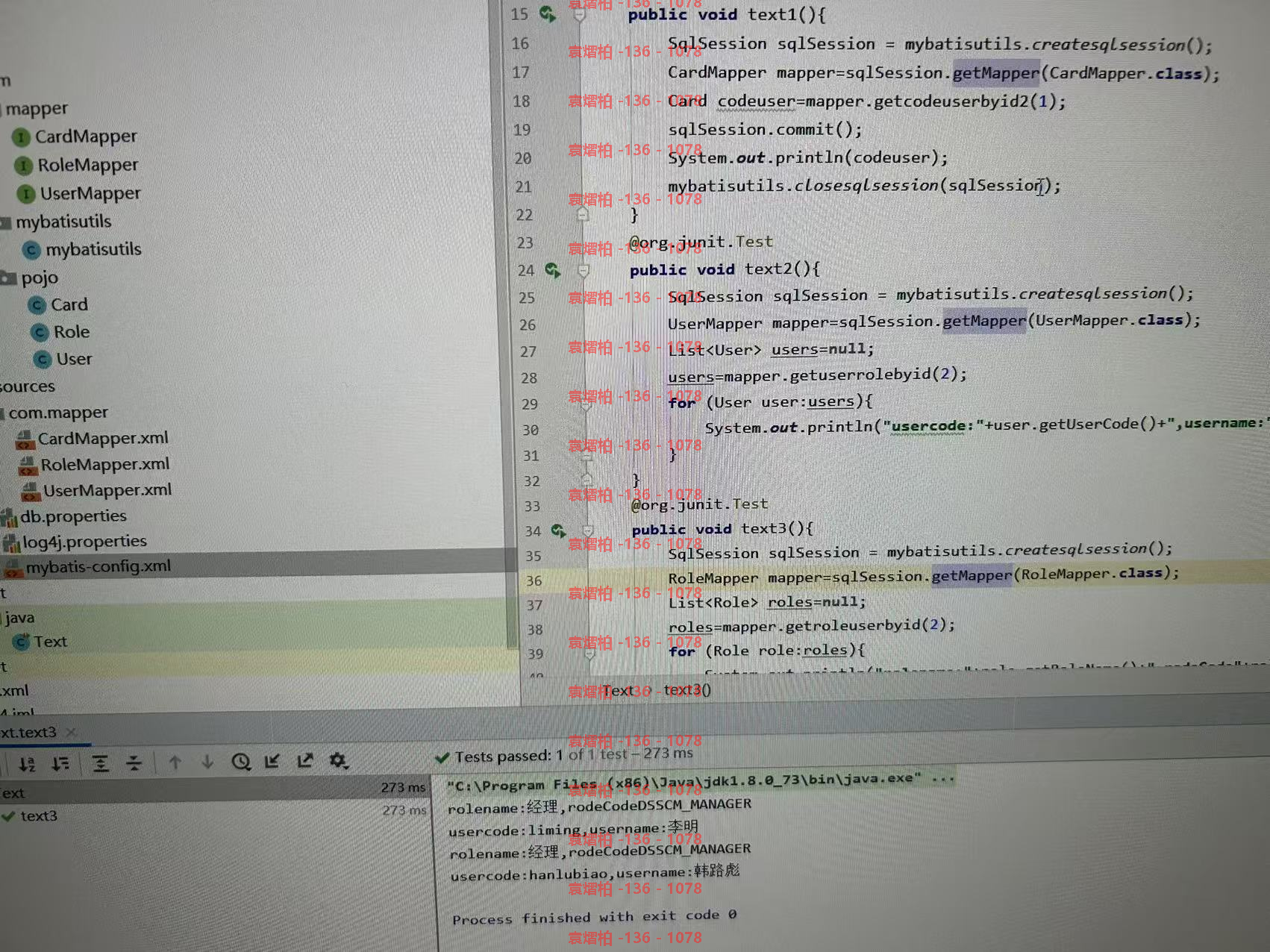This screenshot has width=1270, height=952.
Task: Open the mybatisutils class file
Action: [x=93, y=249]
